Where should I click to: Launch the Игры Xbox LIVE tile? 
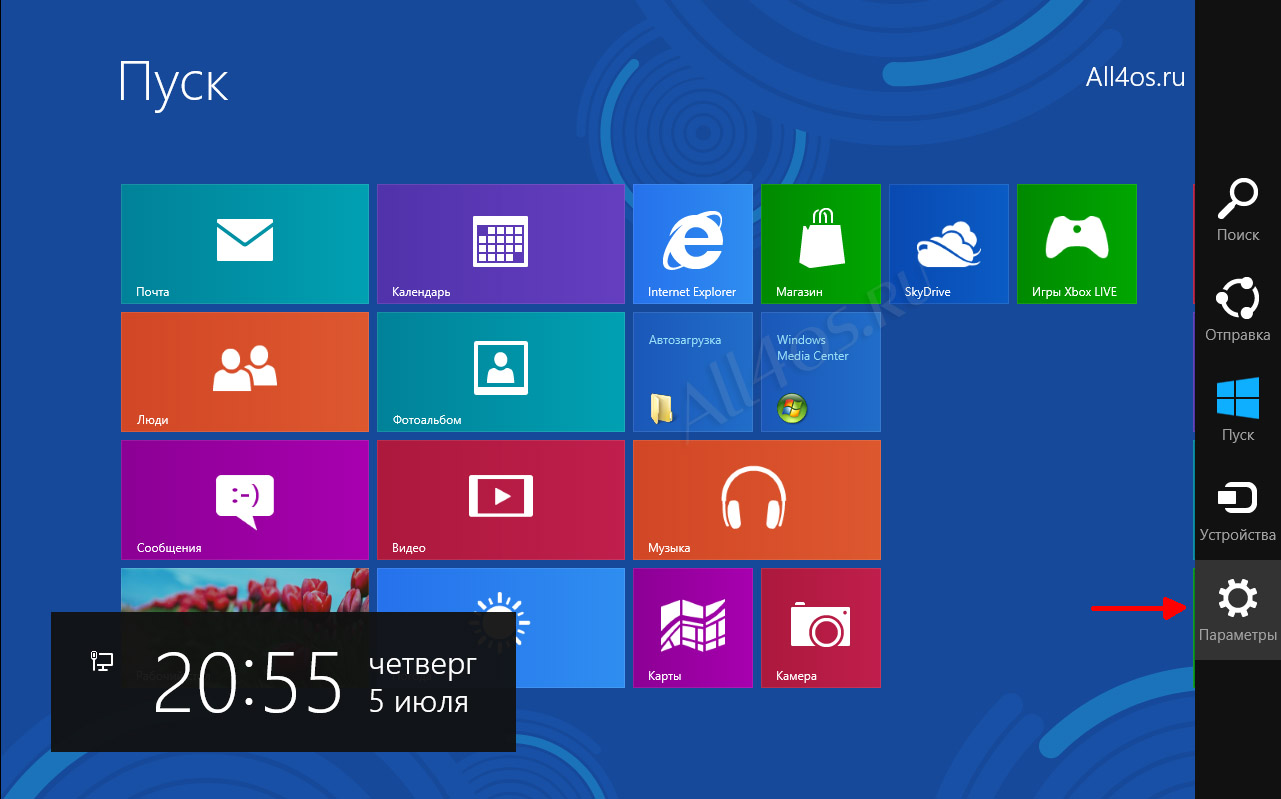click(x=1077, y=244)
